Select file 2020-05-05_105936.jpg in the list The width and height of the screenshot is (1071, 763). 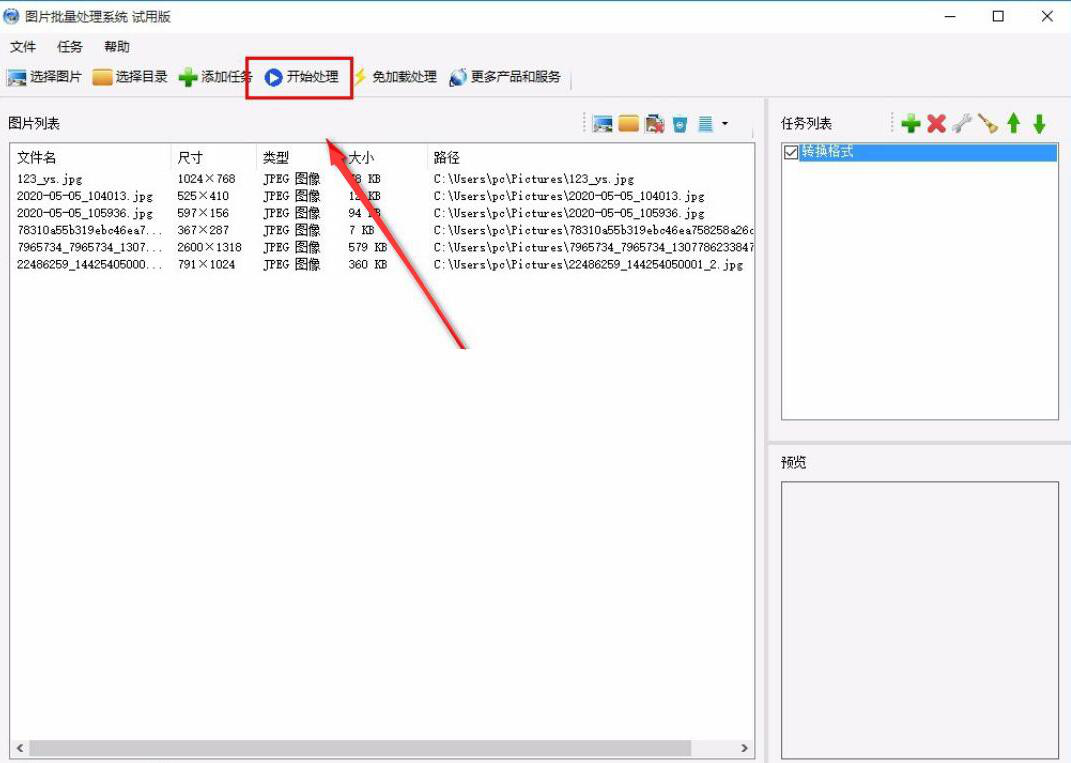click(85, 213)
